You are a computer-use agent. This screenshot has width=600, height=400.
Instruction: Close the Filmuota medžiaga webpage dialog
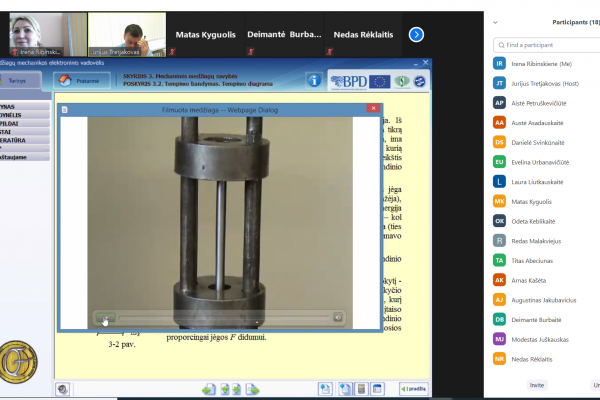coord(373,108)
